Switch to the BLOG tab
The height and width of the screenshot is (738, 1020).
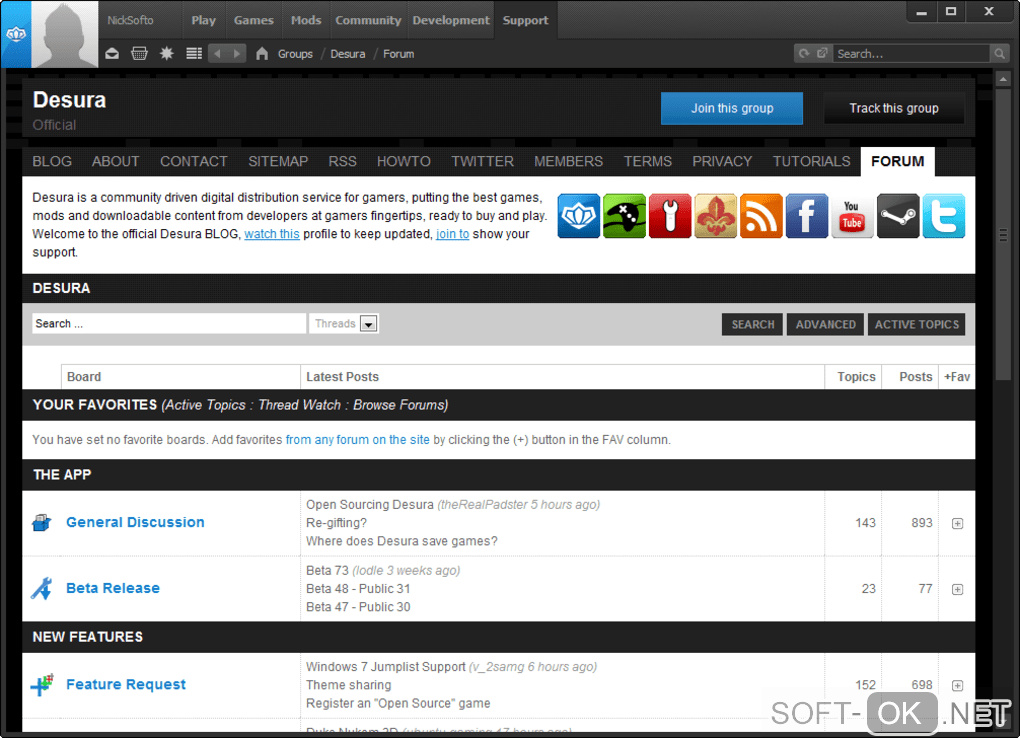(52, 161)
